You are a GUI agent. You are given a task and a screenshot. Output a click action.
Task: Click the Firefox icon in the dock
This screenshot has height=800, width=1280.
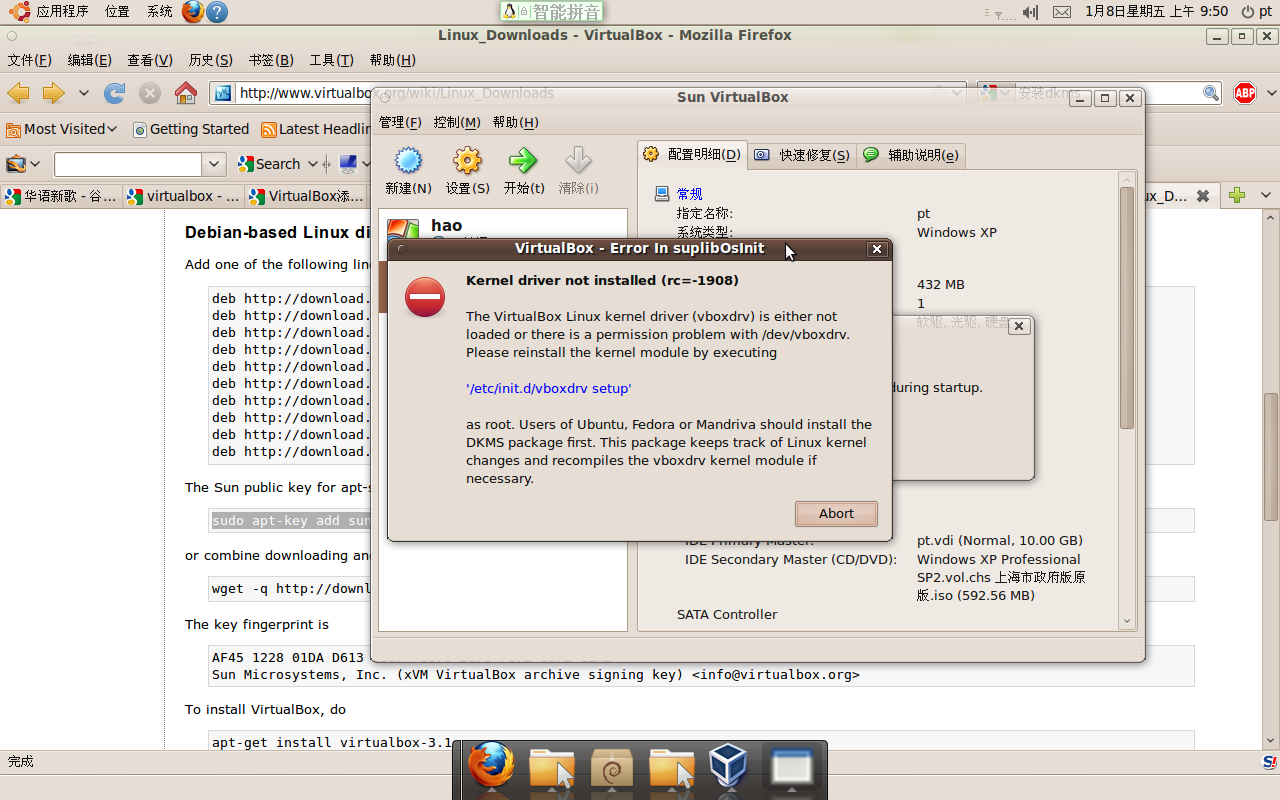coord(492,767)
